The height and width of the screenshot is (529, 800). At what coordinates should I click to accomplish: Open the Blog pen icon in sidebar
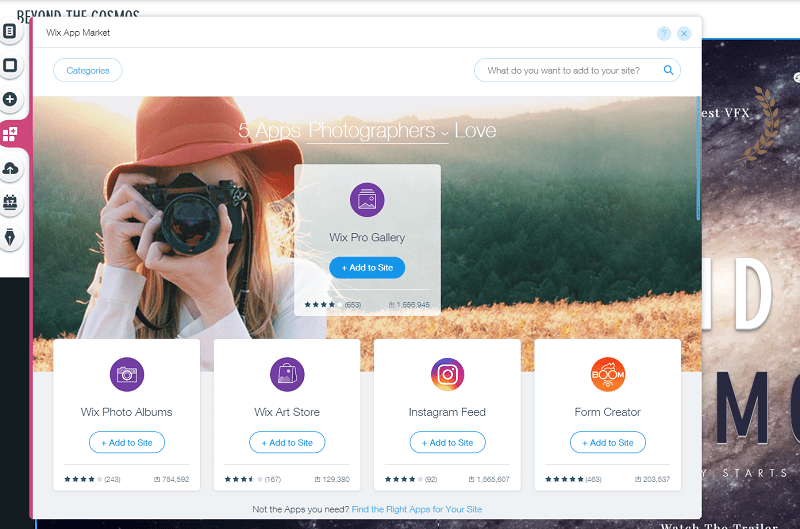[x=10, y=237]
